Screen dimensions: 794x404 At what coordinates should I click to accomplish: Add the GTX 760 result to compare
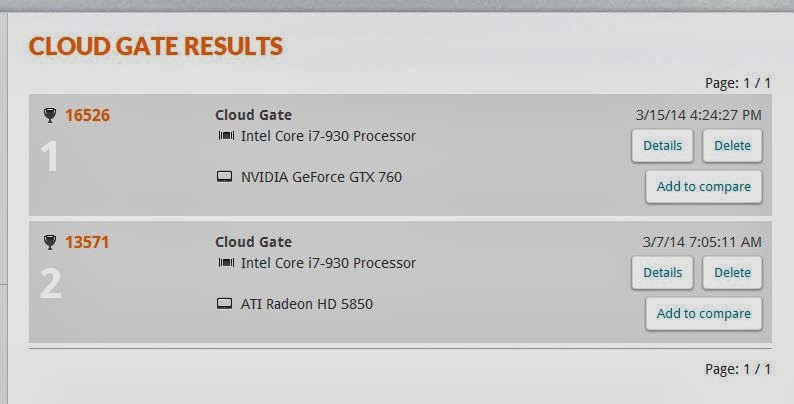[x=704, y=187]
